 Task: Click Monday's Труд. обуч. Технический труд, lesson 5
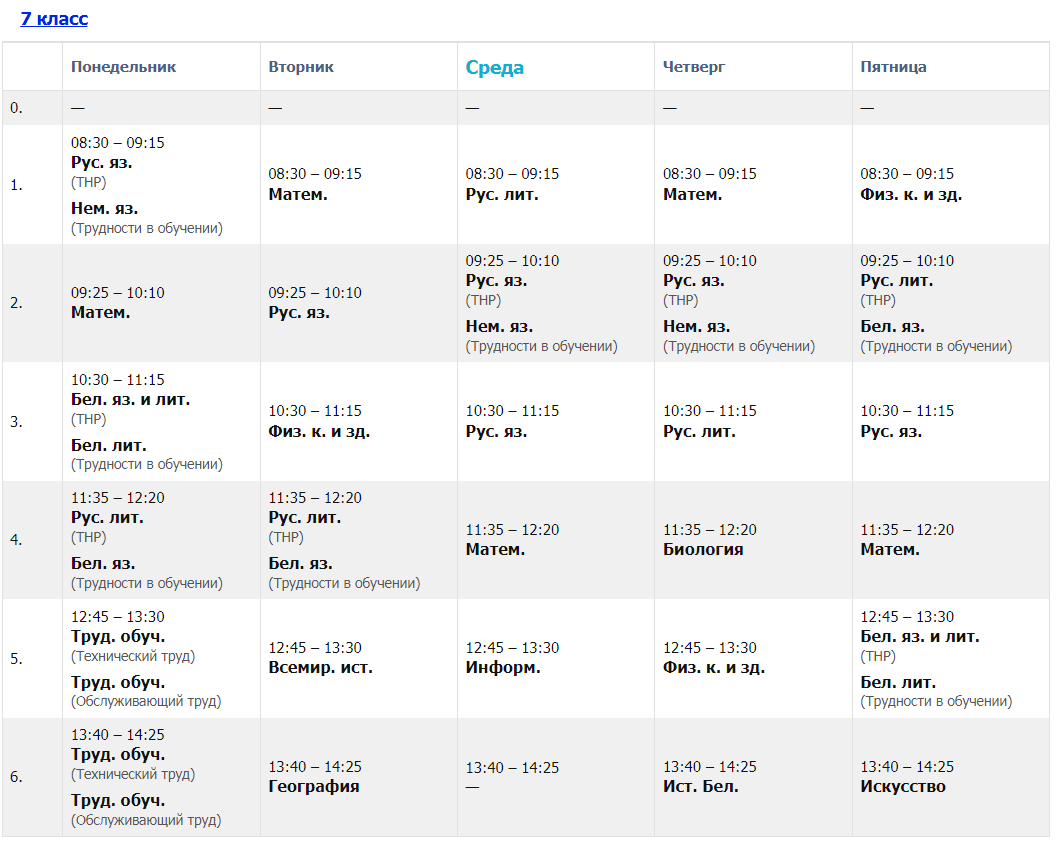(118, 637)
